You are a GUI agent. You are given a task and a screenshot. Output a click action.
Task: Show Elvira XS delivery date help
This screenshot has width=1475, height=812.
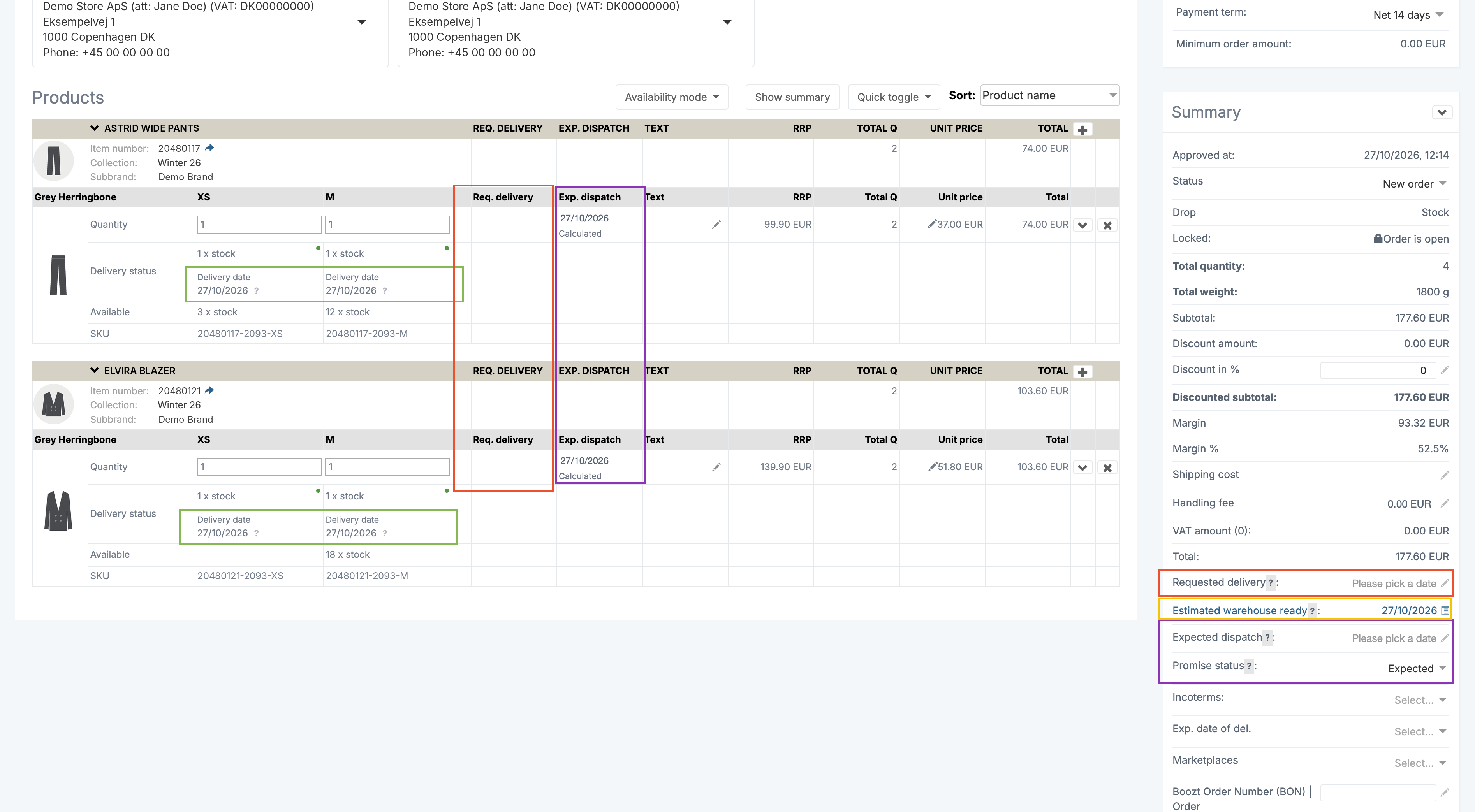(257, 534)
